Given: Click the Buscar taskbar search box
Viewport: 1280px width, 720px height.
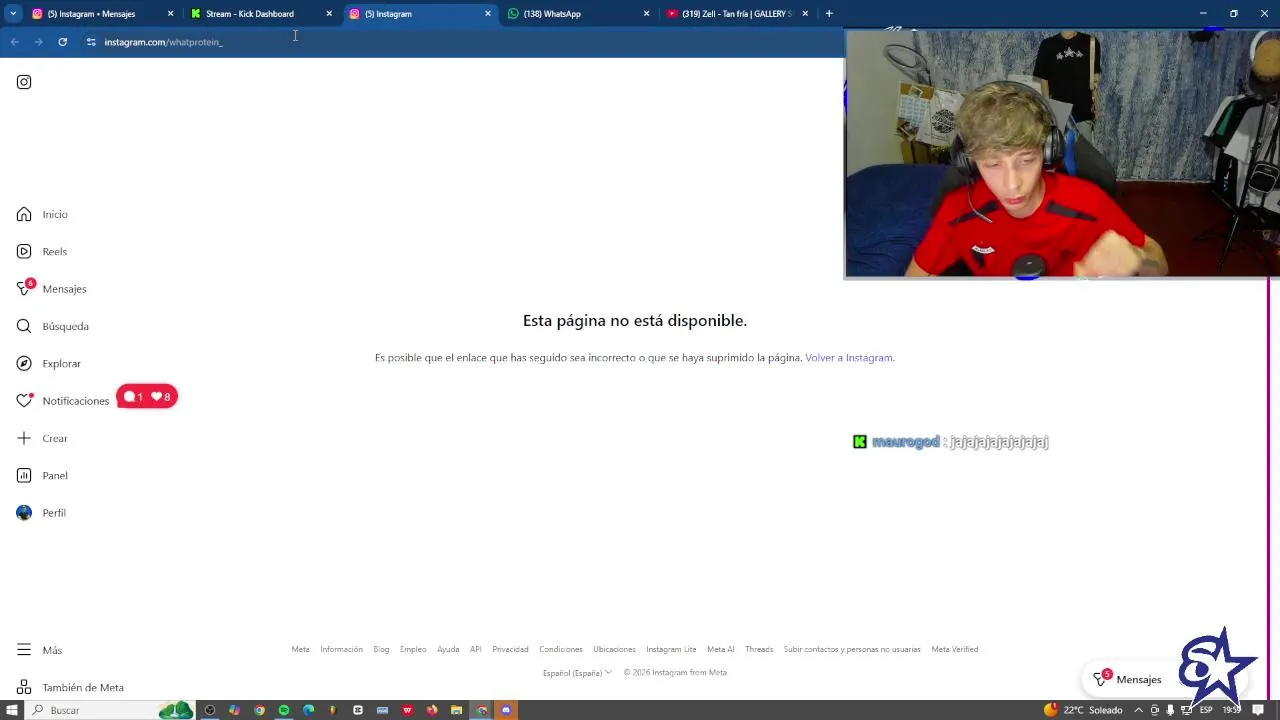Looking at the screenshot, I should (110, 710).
